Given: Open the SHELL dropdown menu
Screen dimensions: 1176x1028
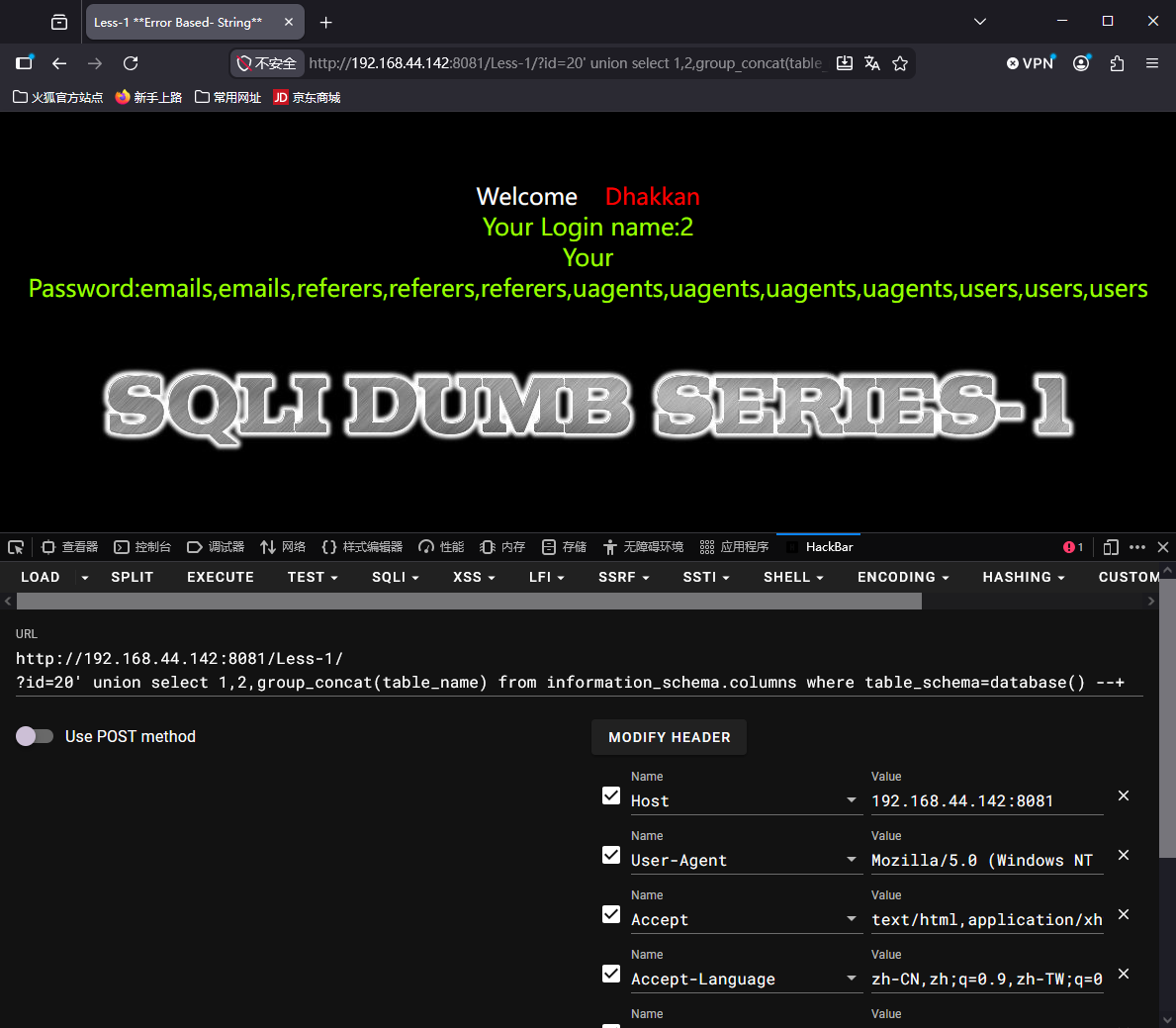Looking at the screenshot, I should click(x=793, y=577).
